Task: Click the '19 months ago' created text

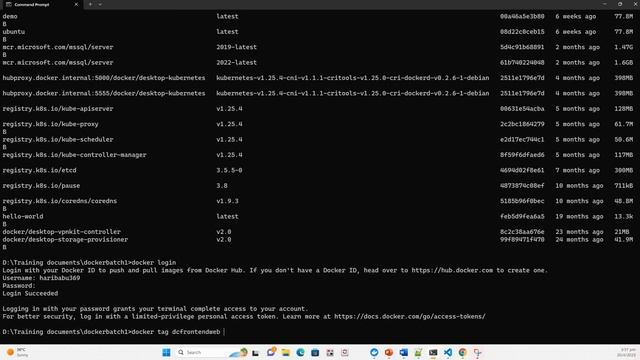Action: click(579, 216)
